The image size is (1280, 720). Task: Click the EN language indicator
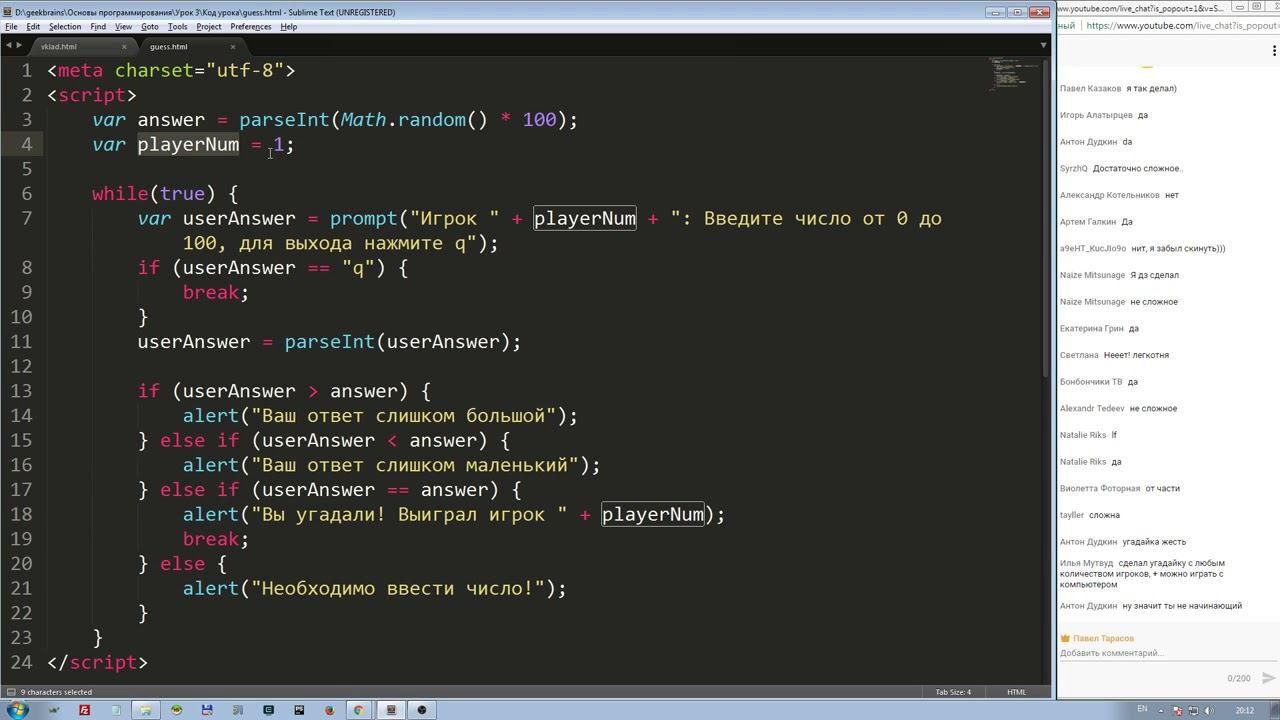pyautogui.click(x=1143, y=710)
